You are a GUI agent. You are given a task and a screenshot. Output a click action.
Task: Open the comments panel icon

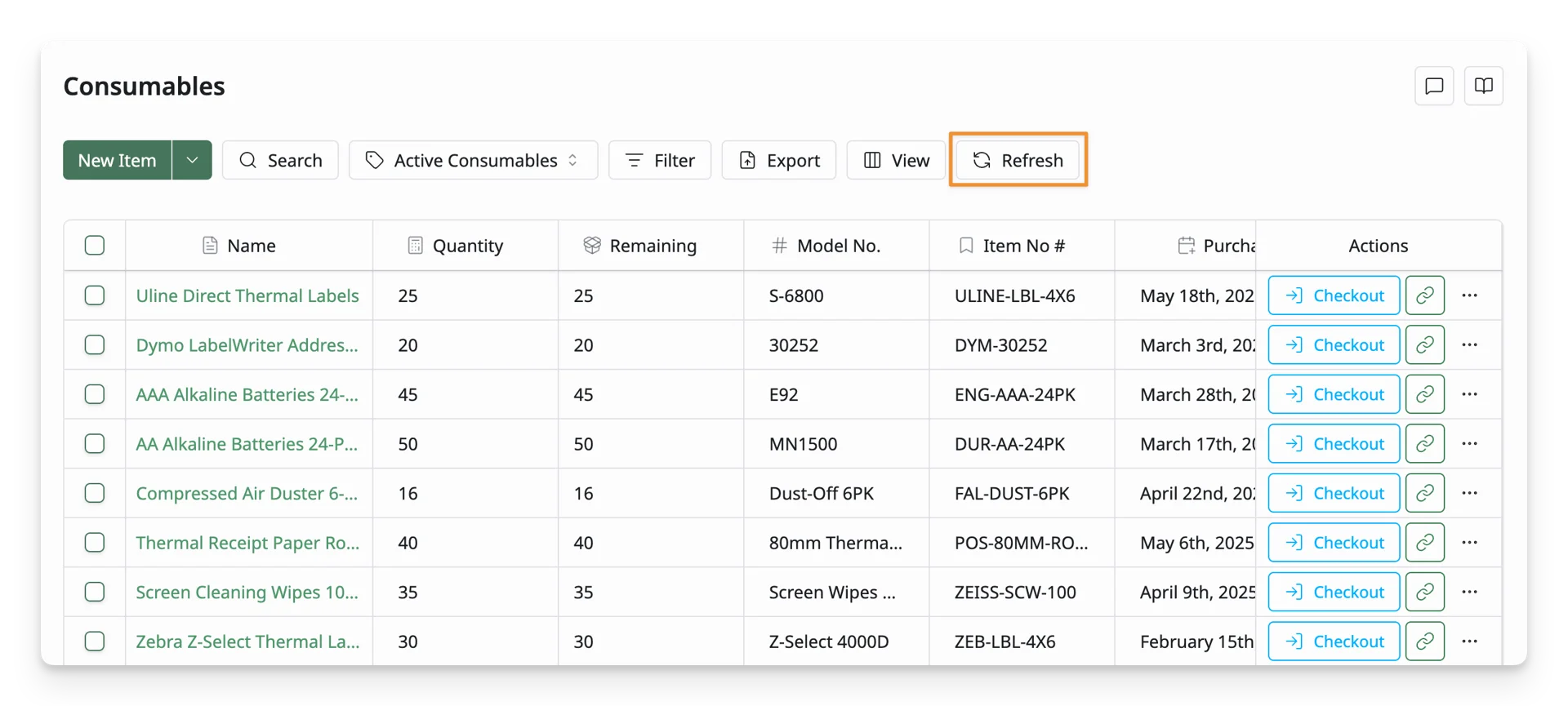[x=1434, y=86]
